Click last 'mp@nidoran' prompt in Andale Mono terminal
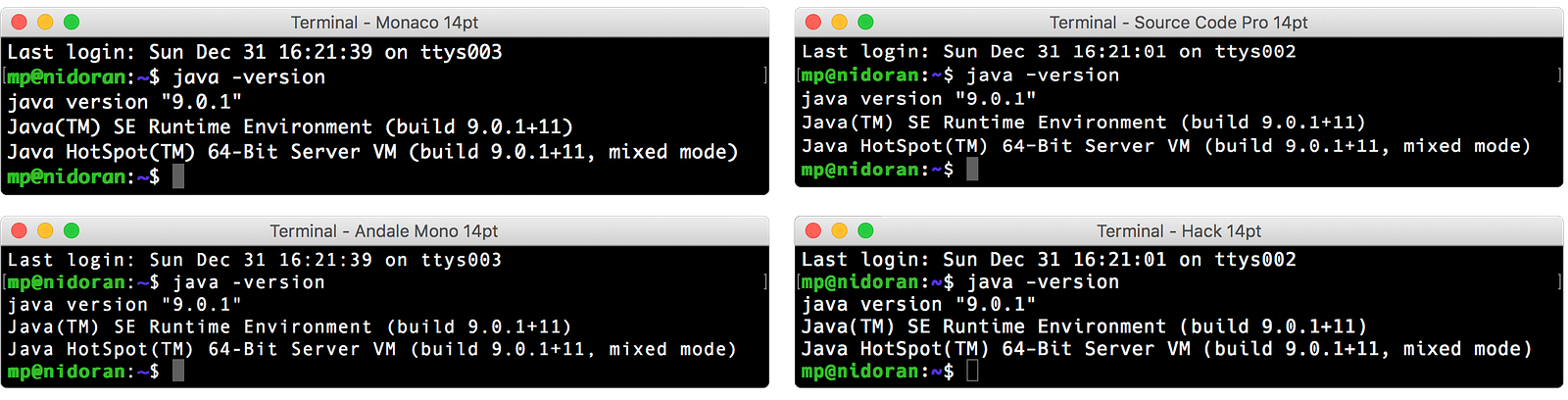 click(67, 372)
